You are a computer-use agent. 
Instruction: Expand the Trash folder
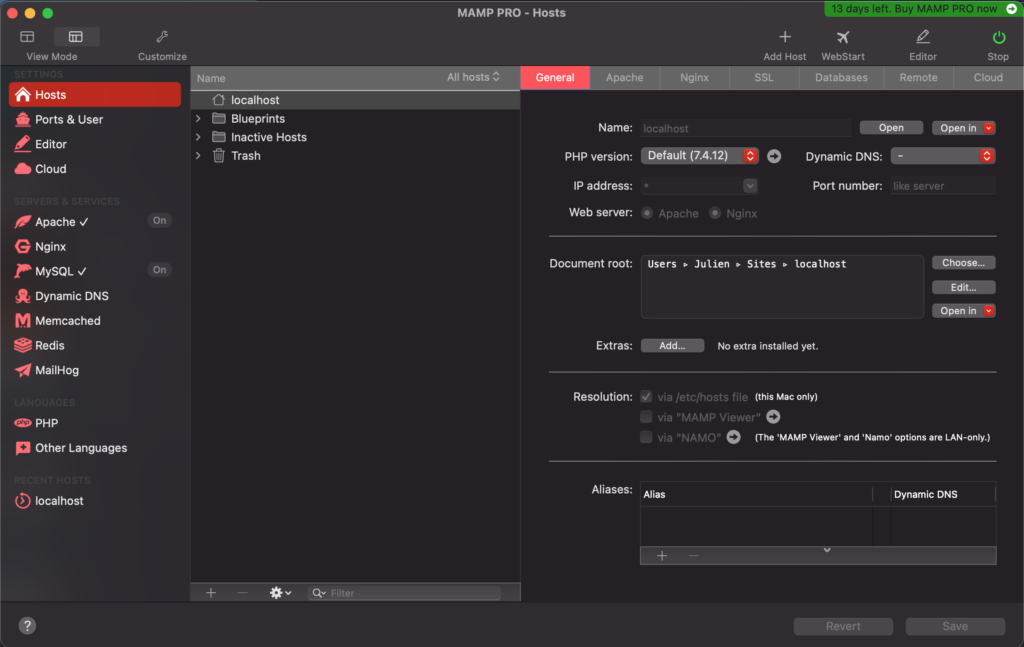[199, 155]
